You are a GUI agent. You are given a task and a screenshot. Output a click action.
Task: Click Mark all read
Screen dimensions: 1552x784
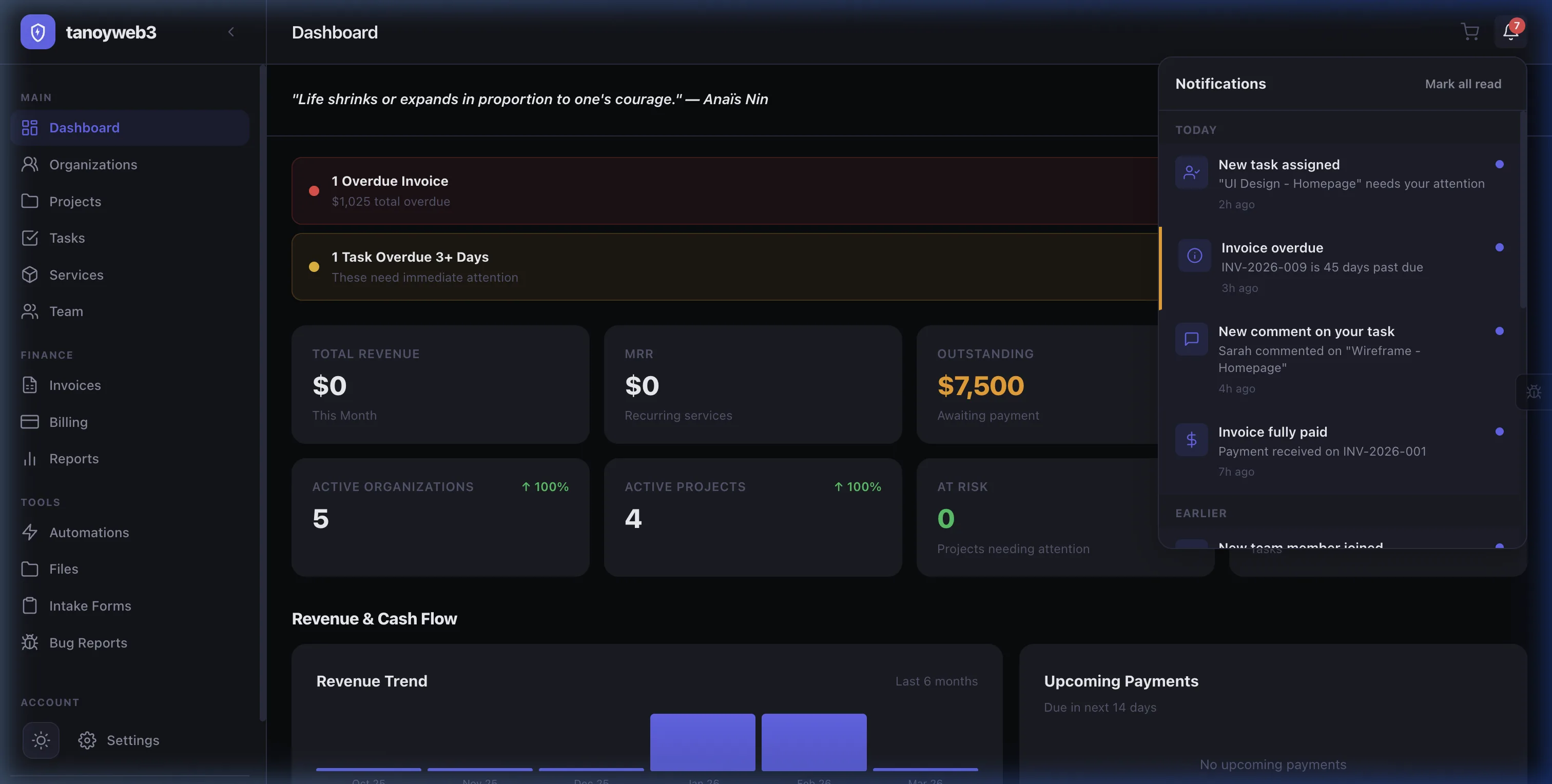[1463, 84]
